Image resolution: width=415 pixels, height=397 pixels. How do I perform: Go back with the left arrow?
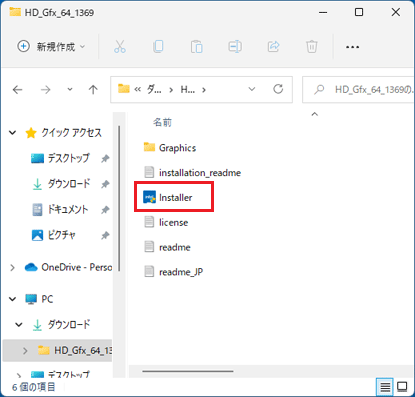17,89
